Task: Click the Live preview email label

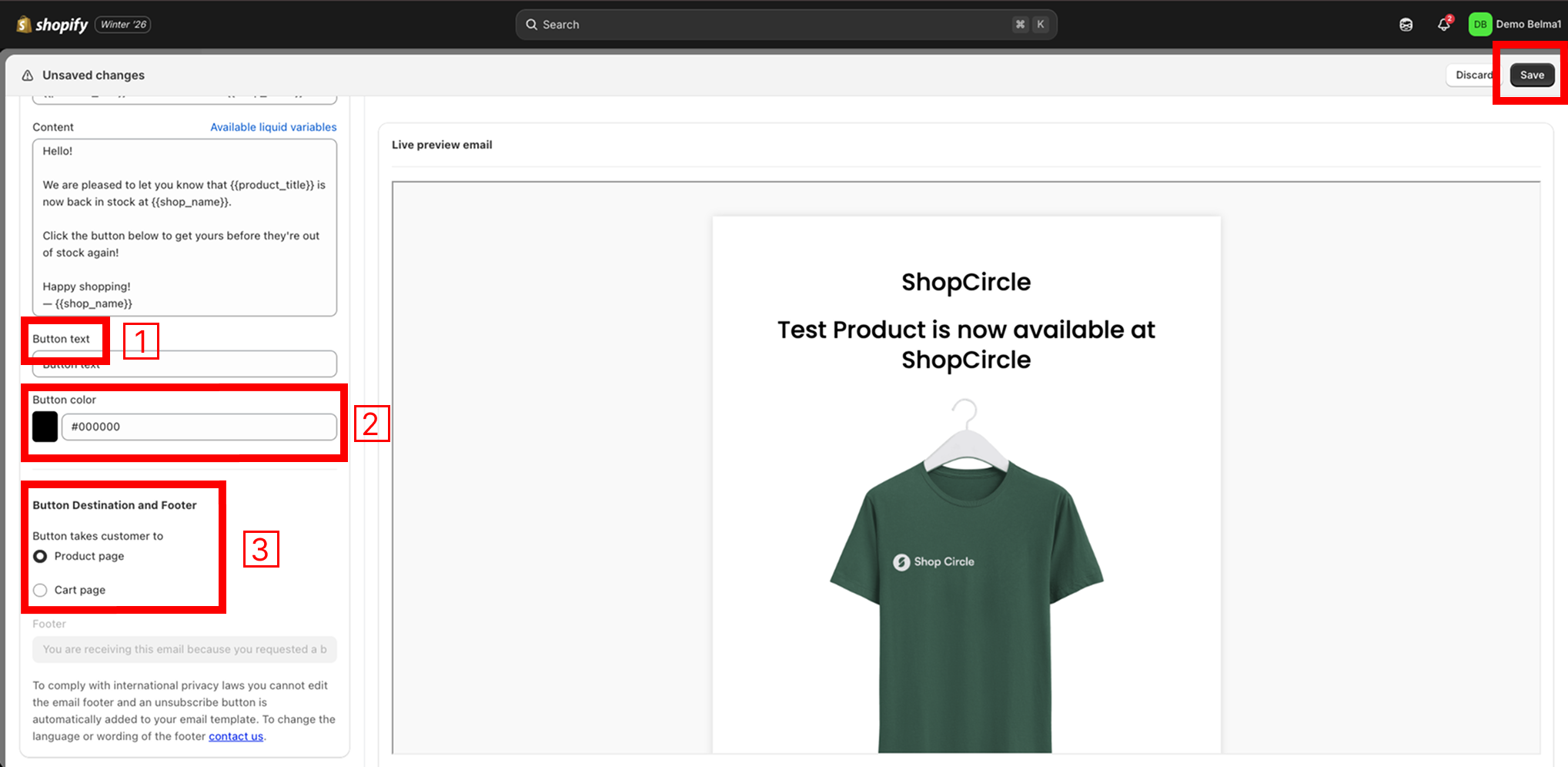Action: (442, 145)
